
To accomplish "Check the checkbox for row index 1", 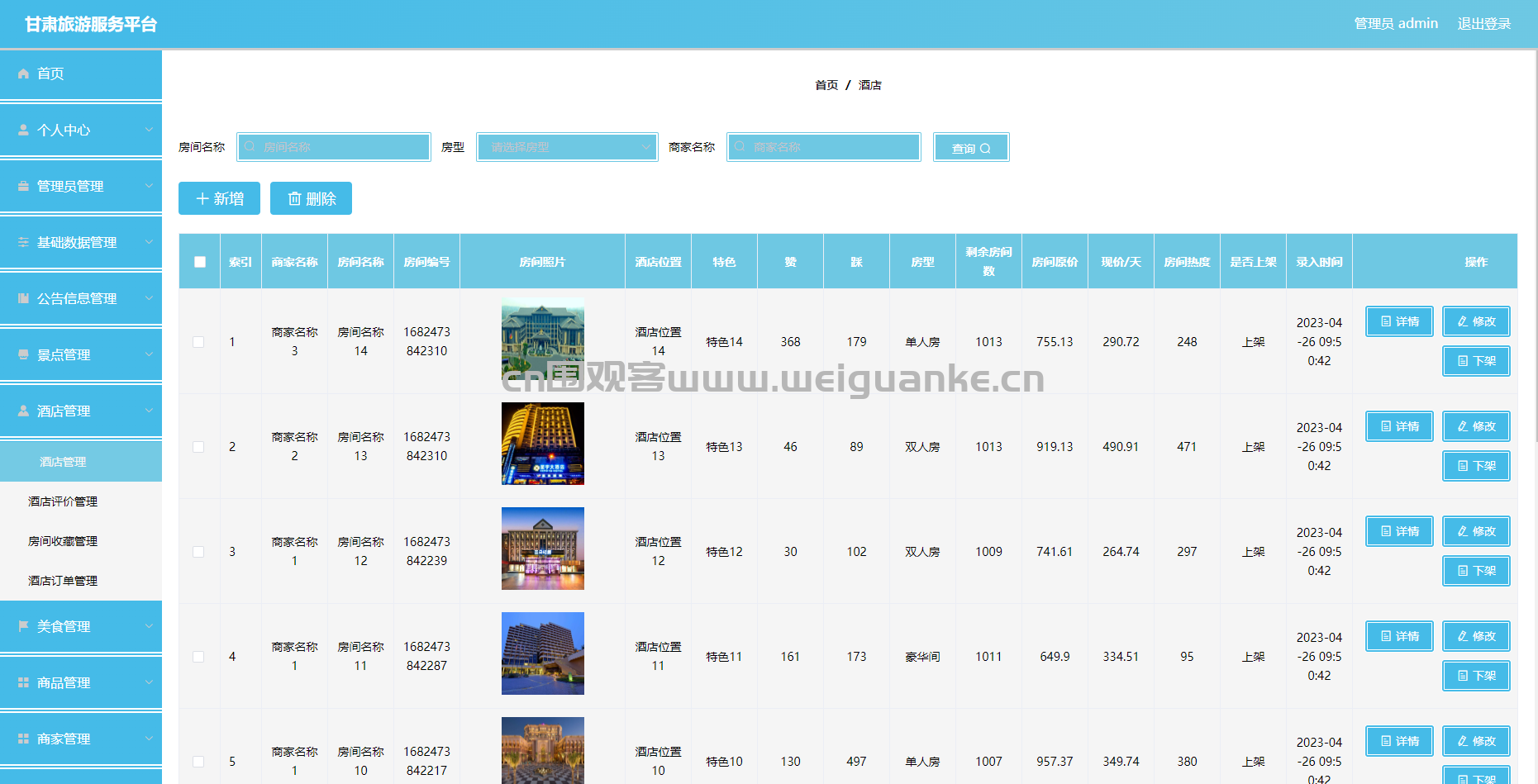I will [198, 342].
